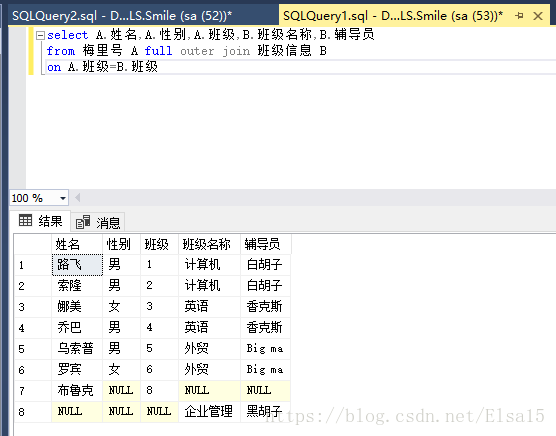The height and width of the screenshot is (436, 556).
Task: Close the SQLQuery1.sql tab
Action: point(538,16)
